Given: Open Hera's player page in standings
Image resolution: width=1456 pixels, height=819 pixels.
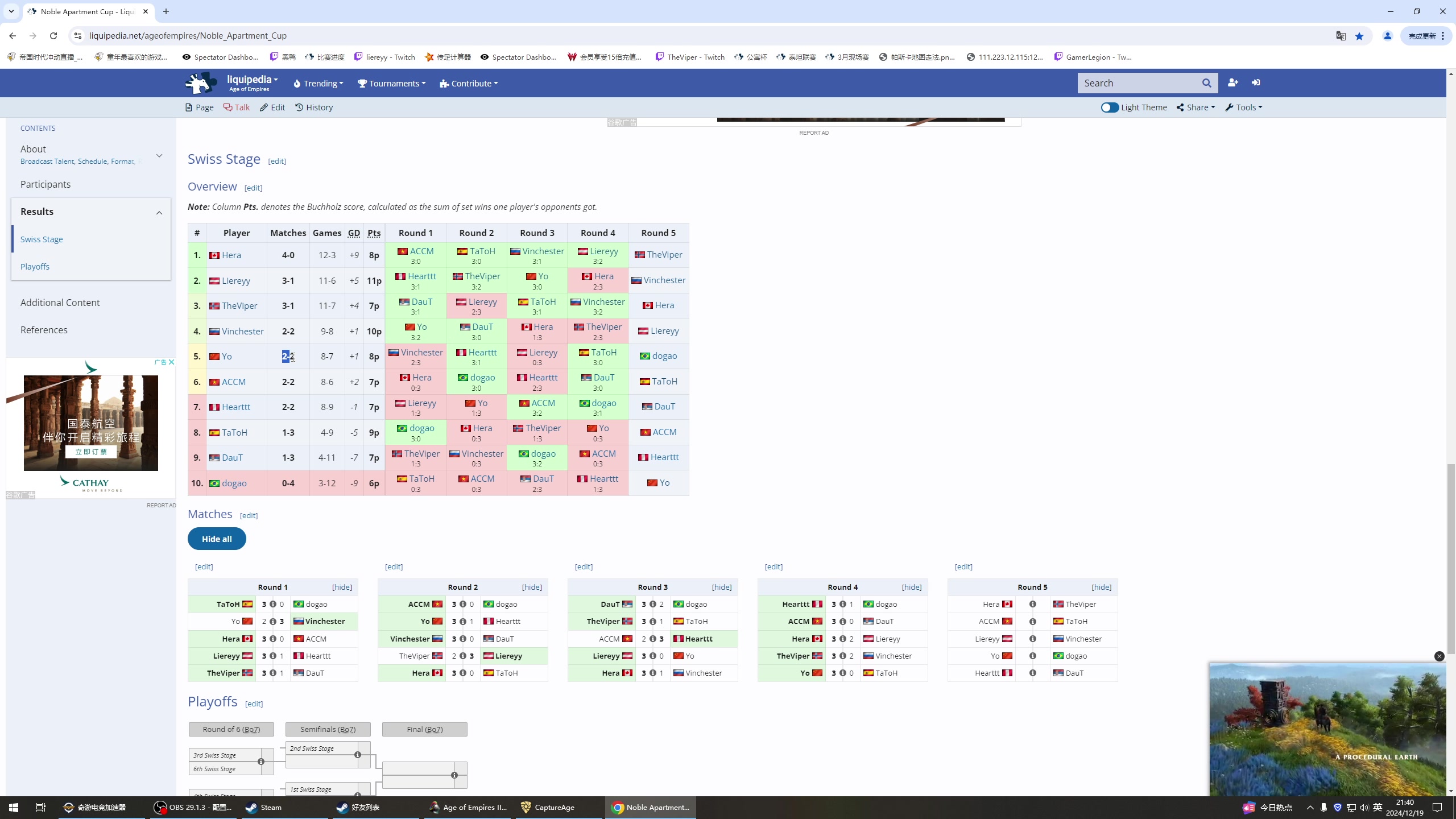Looking at the screenshot, I should pos(231,255).
